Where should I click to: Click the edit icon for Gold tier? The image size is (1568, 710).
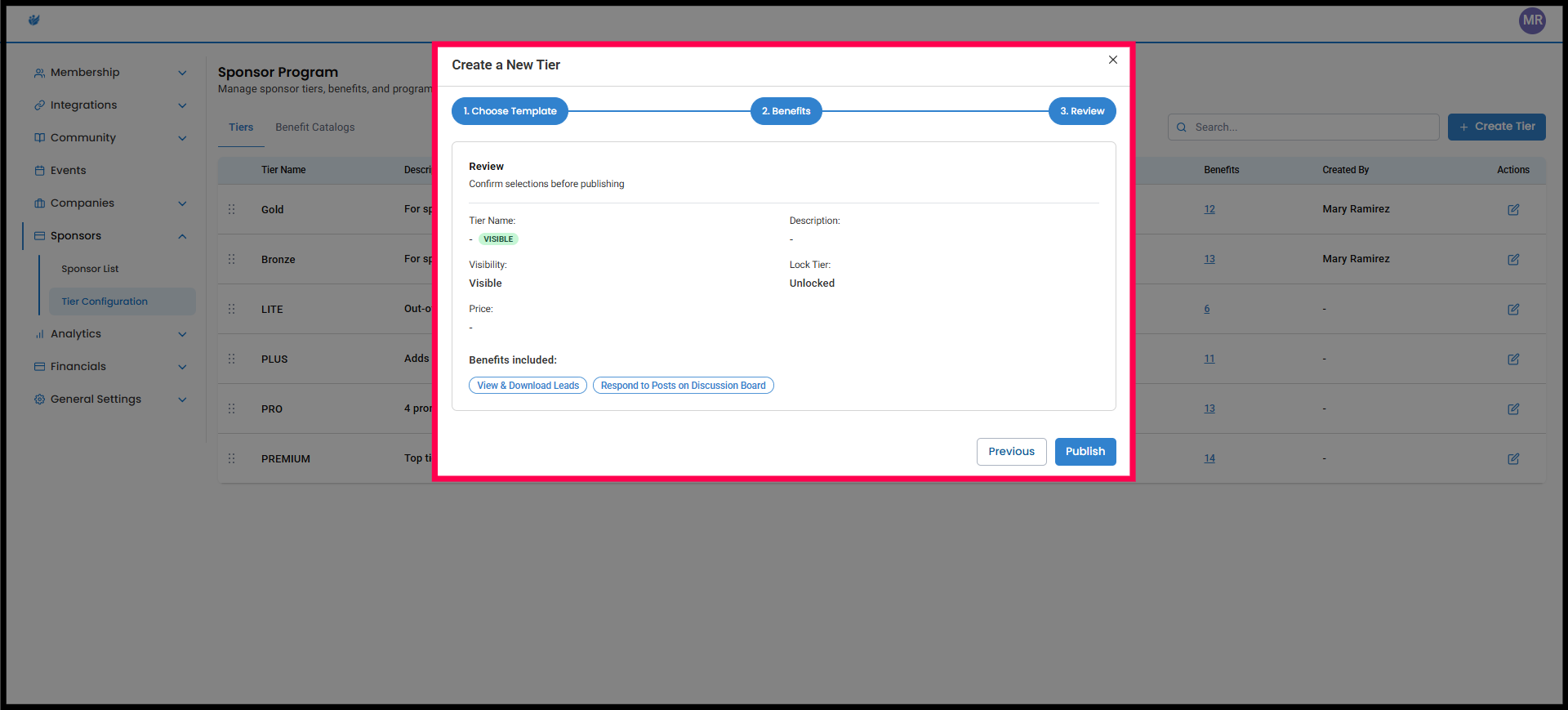pyautogui.click(x=1512, y=210)
